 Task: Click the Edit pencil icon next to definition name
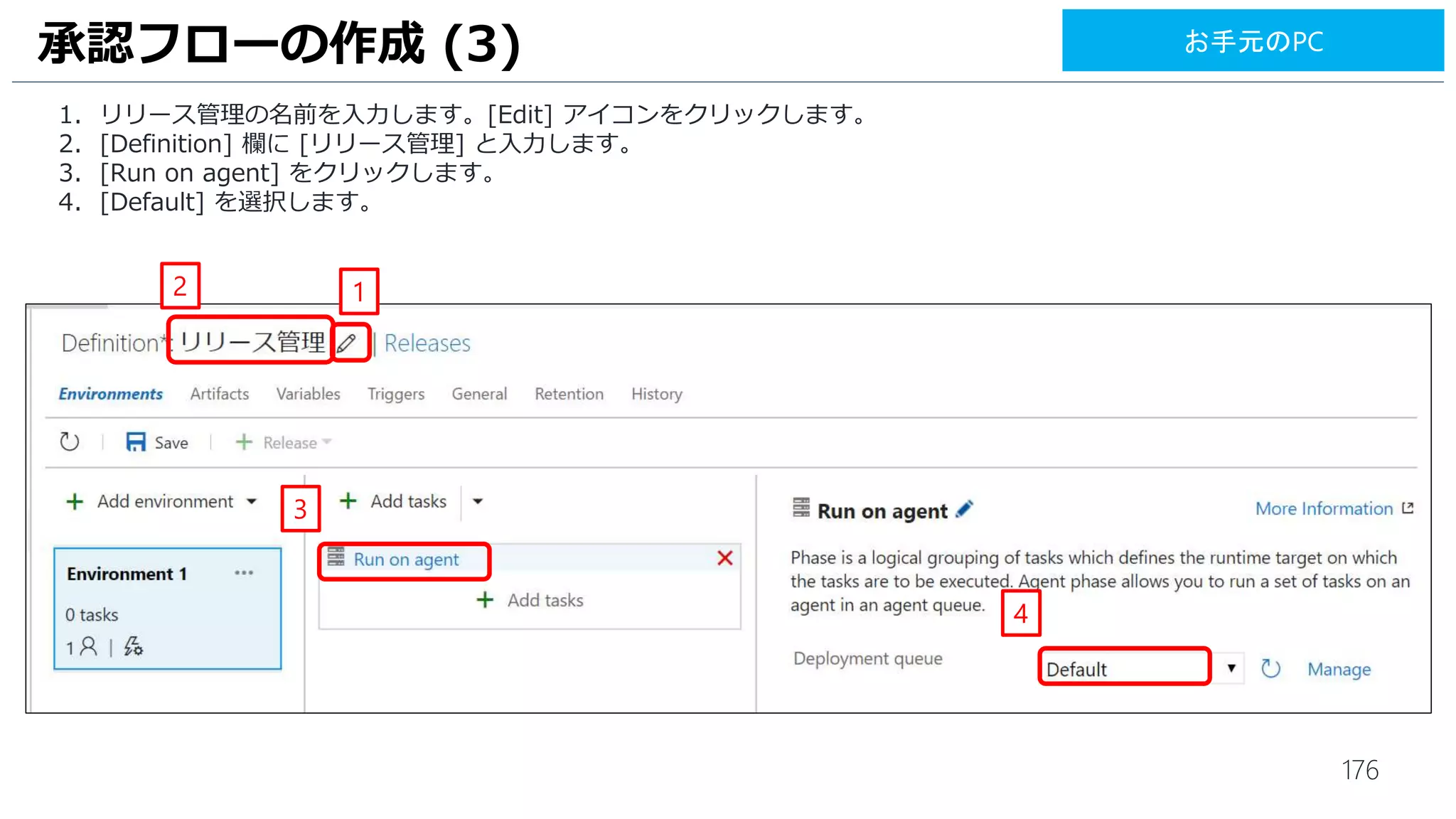click(347, 343)
